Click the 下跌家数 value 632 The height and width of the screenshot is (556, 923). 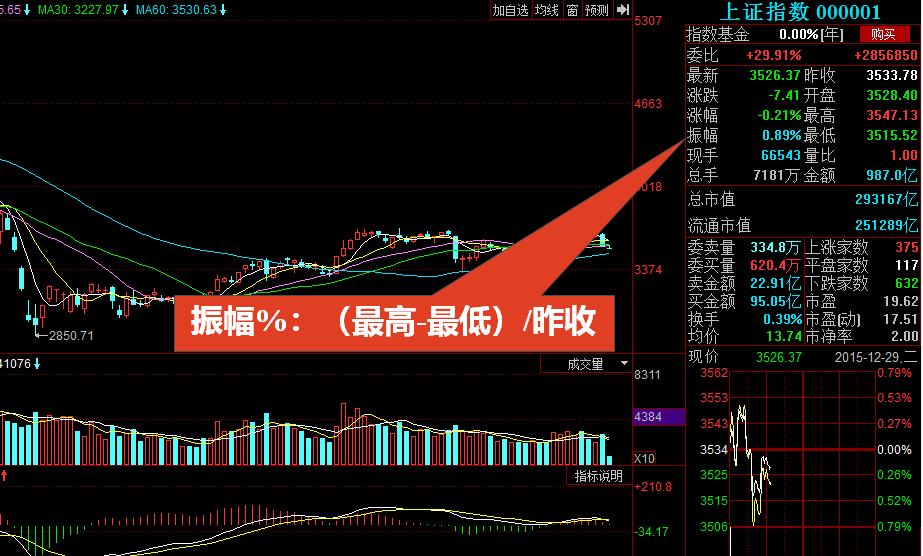907,284
